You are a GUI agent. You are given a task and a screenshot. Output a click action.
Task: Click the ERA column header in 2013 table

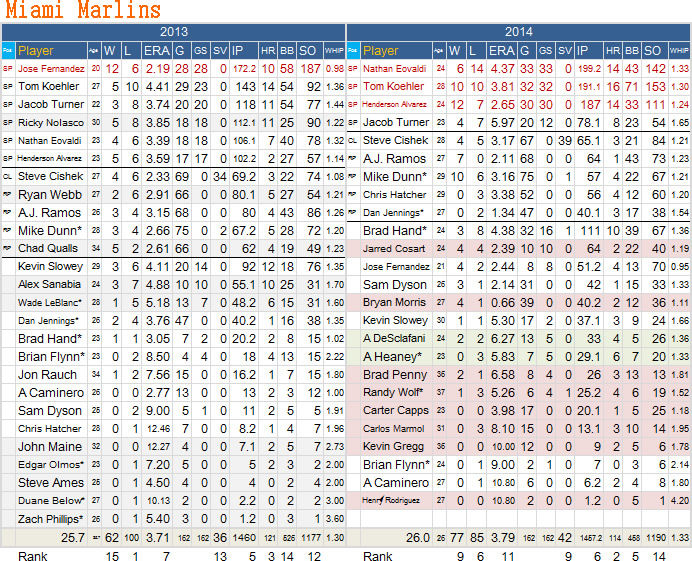click(x=157, y=51)
